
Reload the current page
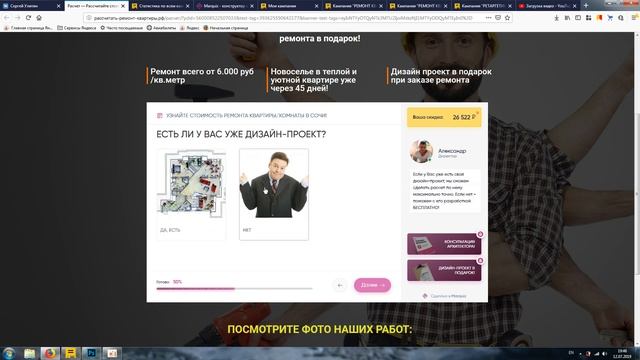pos(28,18)
